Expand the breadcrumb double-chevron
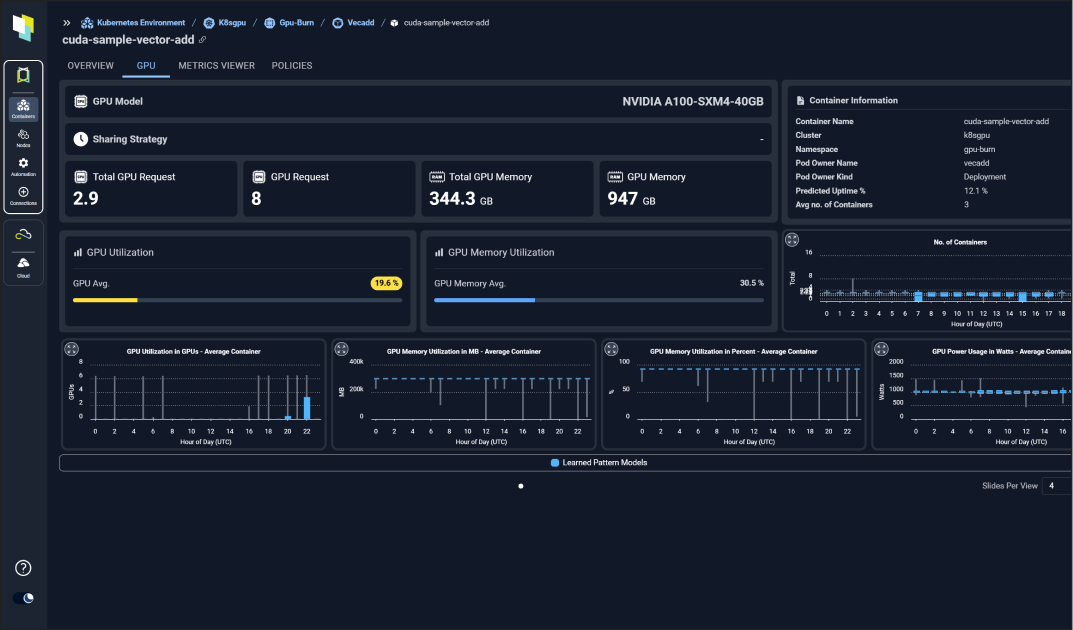 (x=67, y=22)
